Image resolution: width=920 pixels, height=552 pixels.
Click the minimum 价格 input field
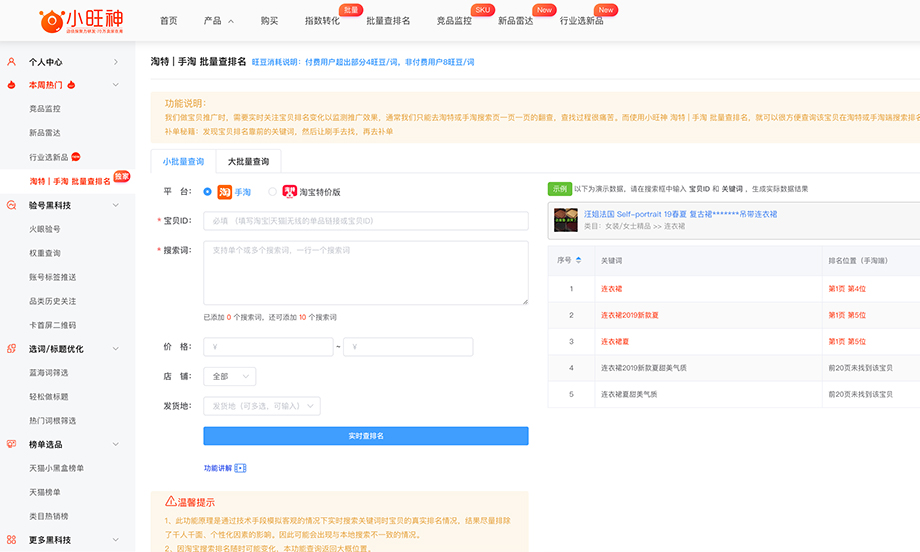pos(268,347)
